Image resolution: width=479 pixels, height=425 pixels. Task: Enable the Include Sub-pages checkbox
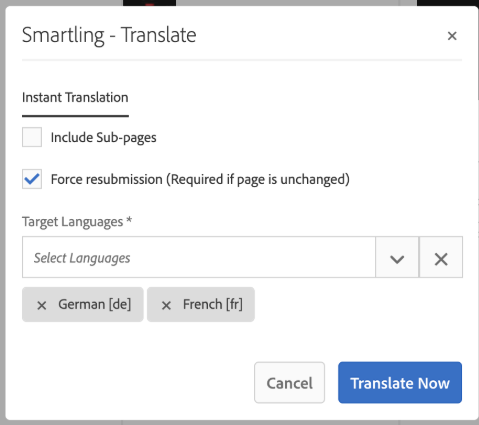[x=32, y=137]
